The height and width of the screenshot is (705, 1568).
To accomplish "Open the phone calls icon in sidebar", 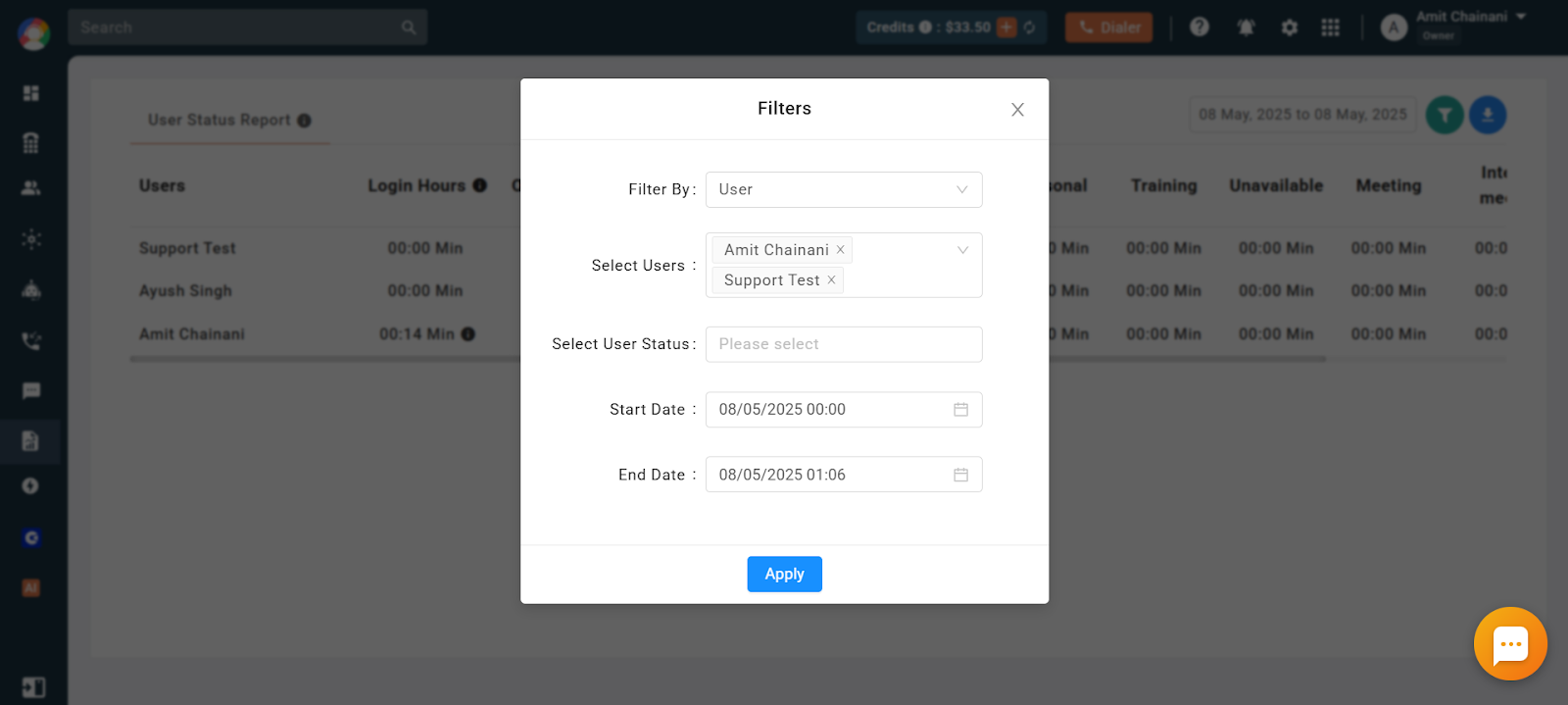I will pyautogui.click(x=31, y=341).
